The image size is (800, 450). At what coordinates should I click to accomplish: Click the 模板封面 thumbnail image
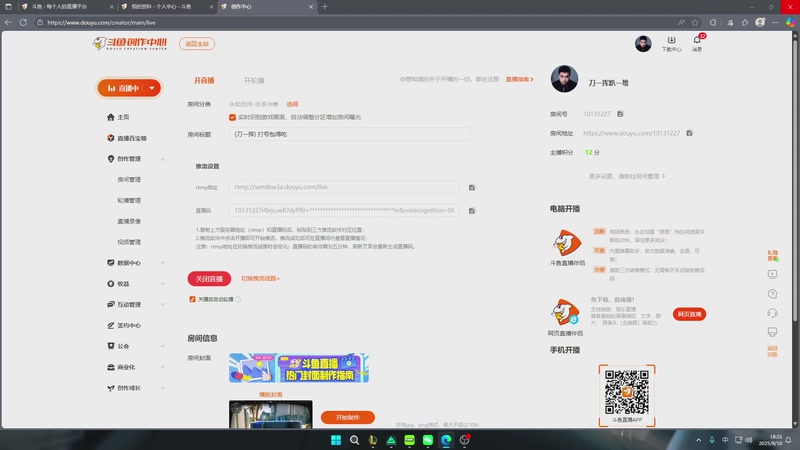(270, 414)
